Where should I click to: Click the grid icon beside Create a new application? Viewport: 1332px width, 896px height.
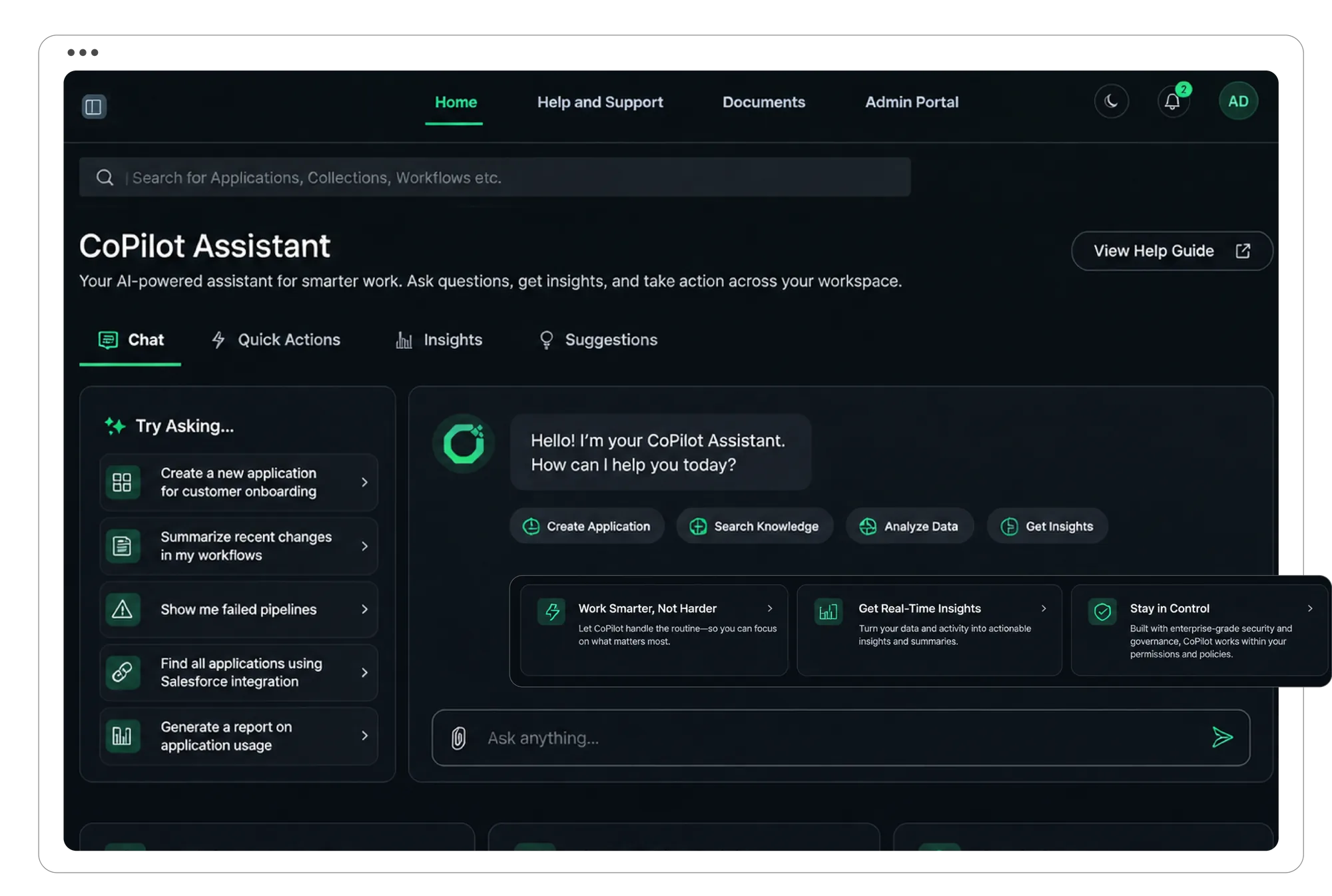123,482
